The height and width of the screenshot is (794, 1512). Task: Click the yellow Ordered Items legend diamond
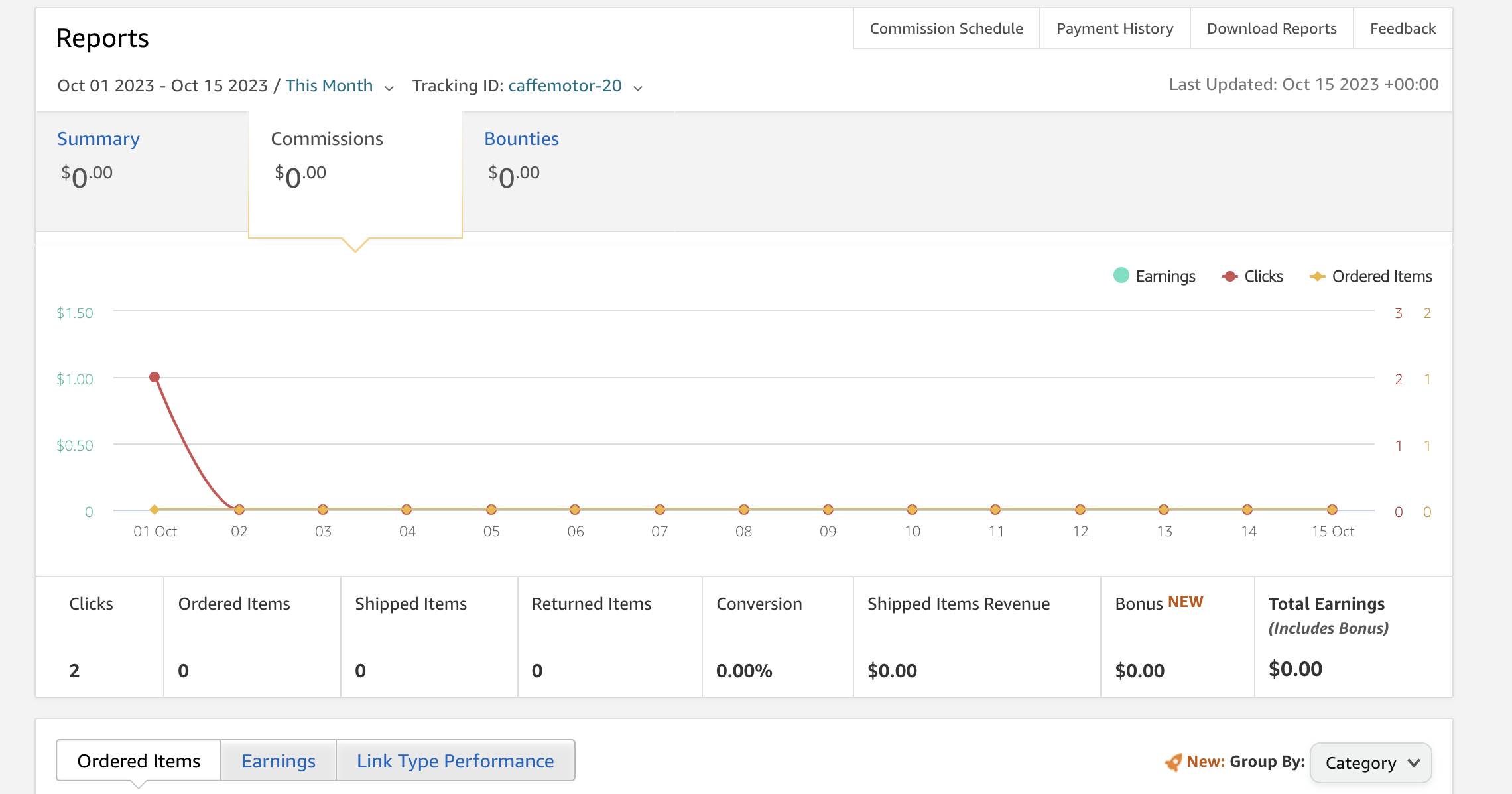click(x=1318, y=276)
